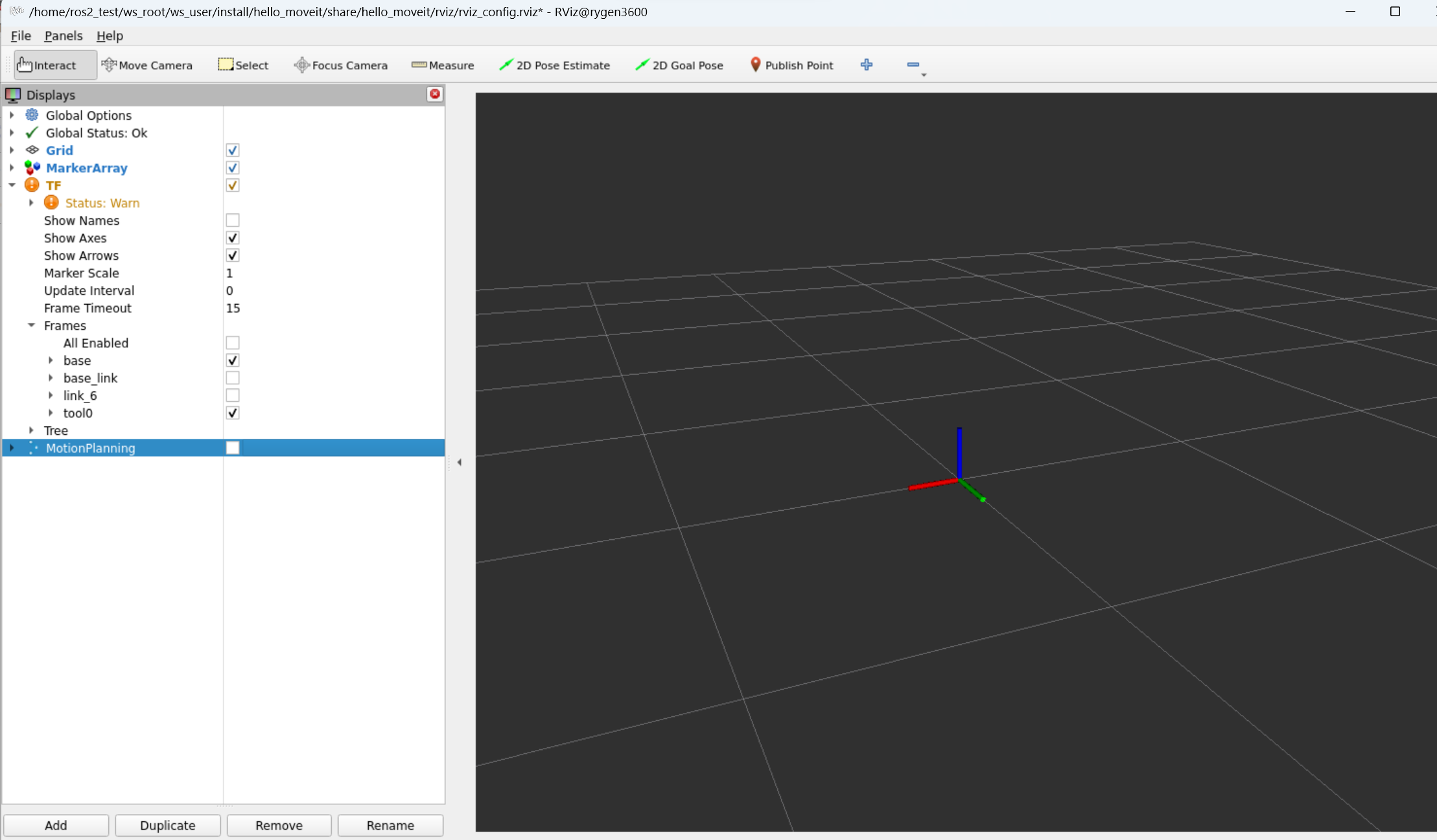Click the Publish Point tool
The width and height of the screenshot is (1437, 840).
tap(791, 65)
